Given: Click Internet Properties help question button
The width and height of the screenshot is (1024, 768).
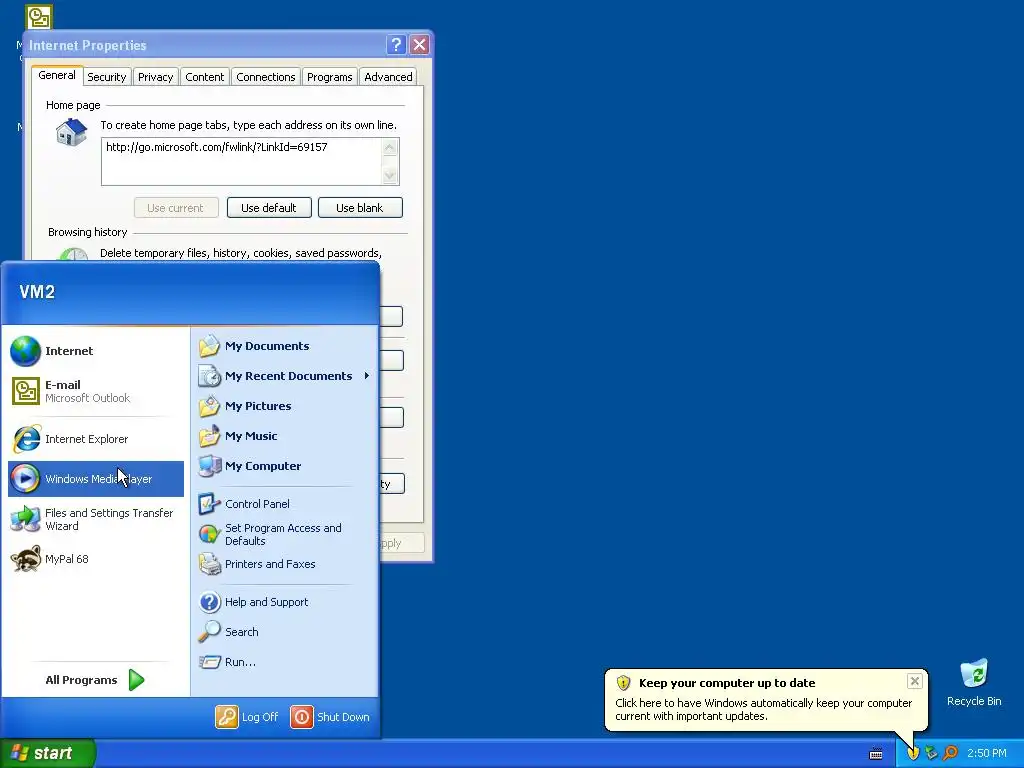Looking at the screenshot, I should 396,44.
